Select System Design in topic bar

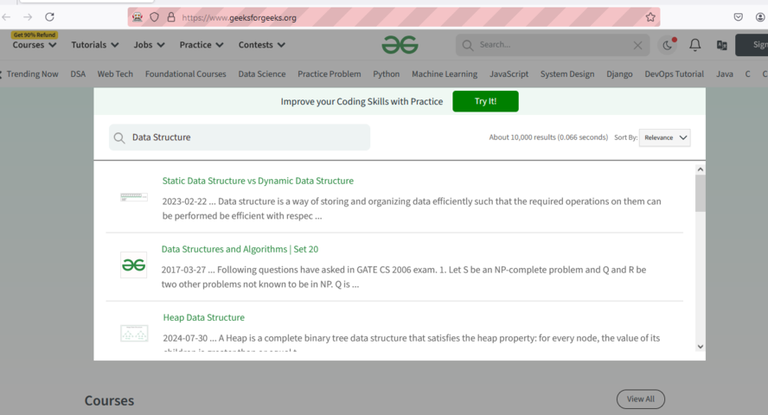(567, 74)
